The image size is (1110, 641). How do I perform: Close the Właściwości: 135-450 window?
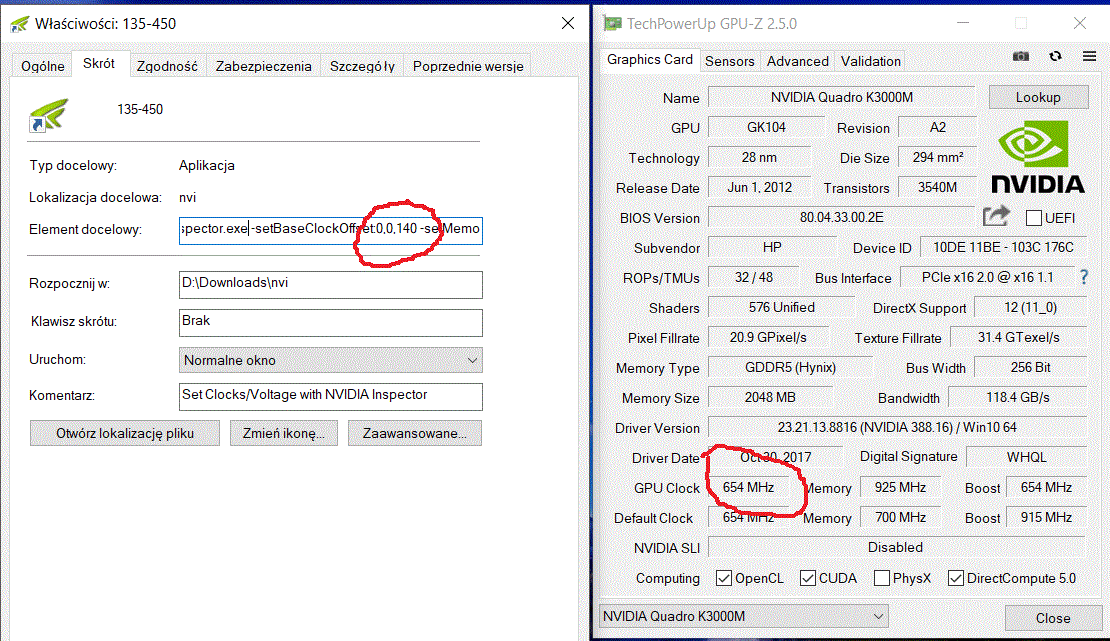[x=568, y=23]
